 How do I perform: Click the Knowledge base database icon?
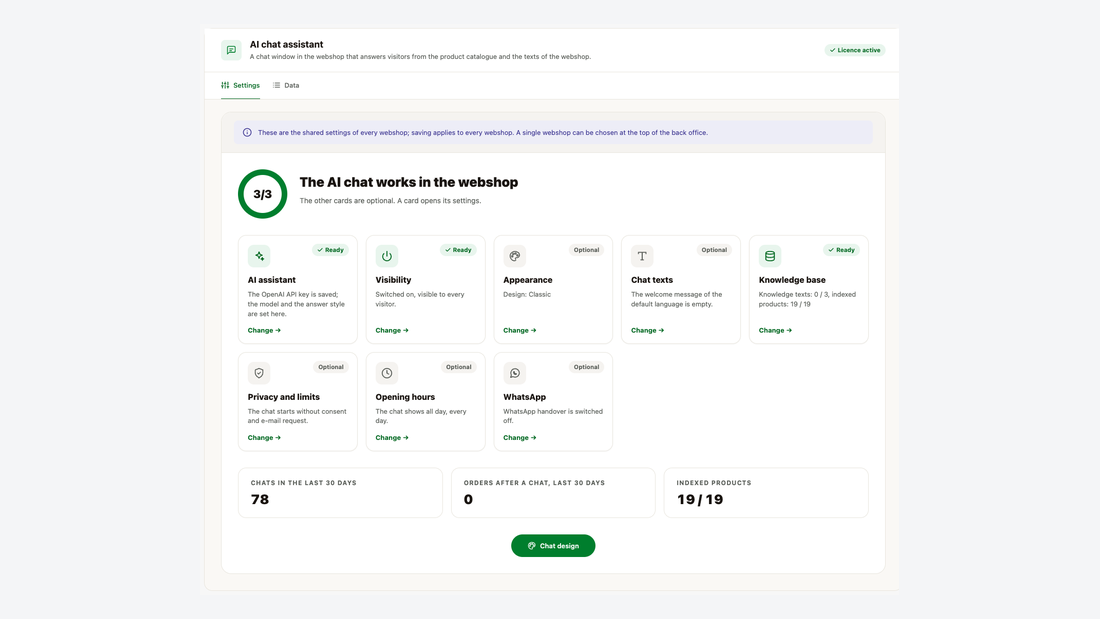[770, 256]
